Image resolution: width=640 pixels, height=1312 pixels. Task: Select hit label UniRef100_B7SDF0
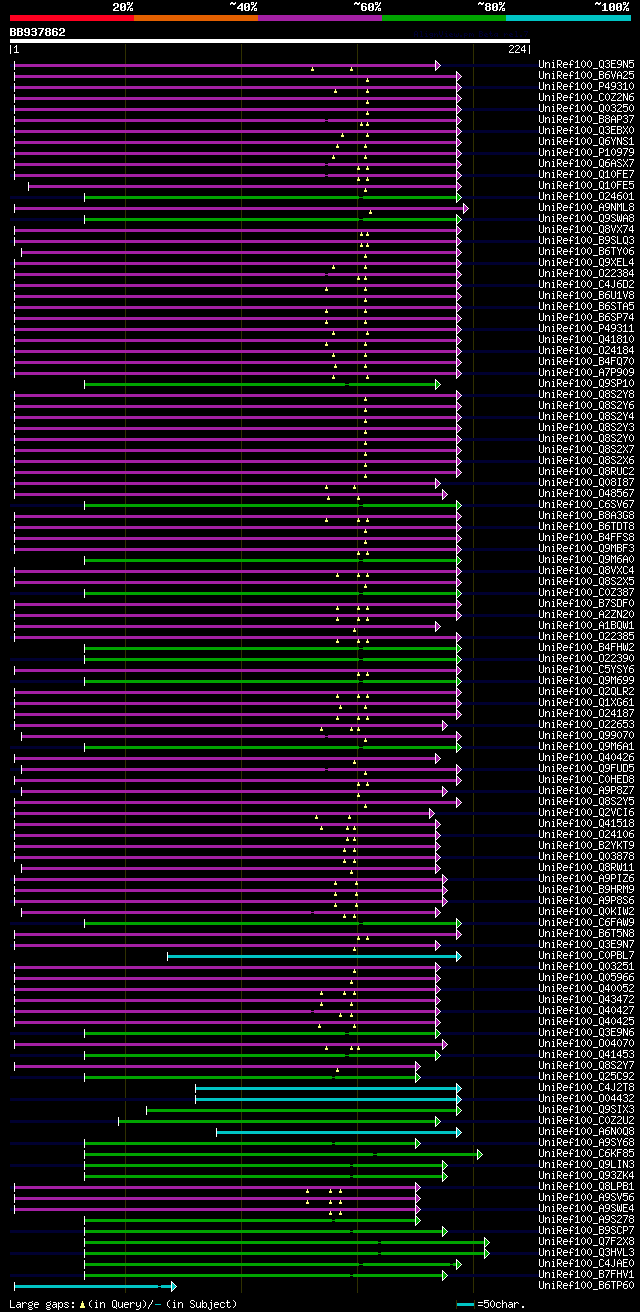[x=586, y=603]
